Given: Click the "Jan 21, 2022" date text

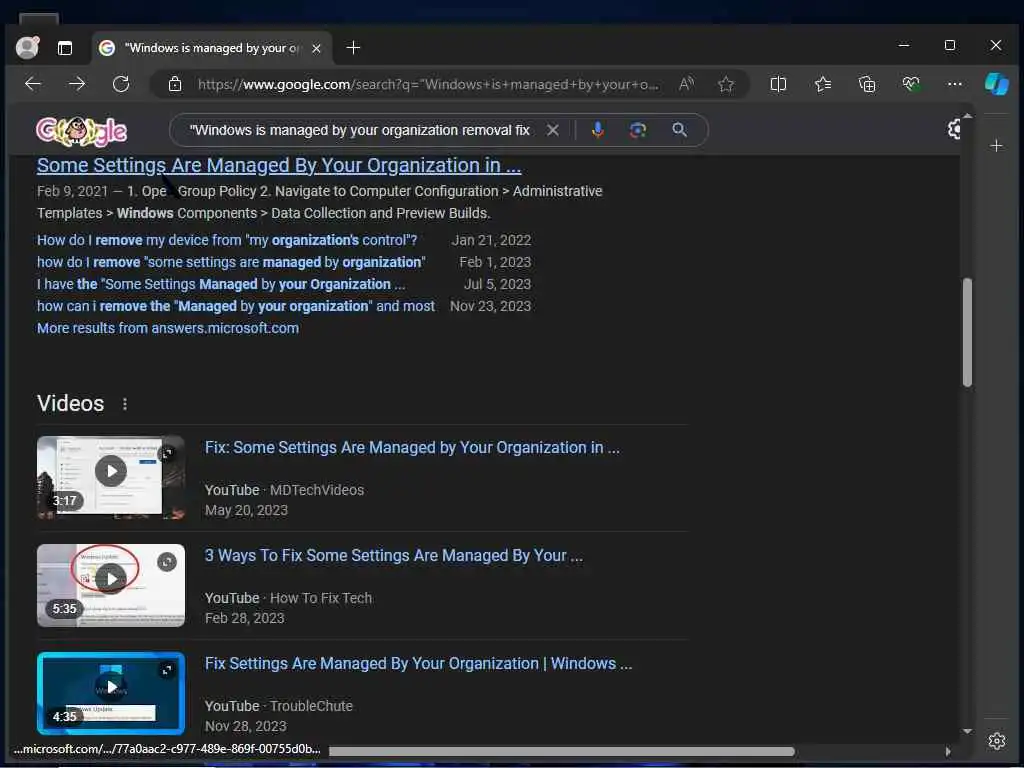Looking at the screenshot, I should (x=490, y=240).
